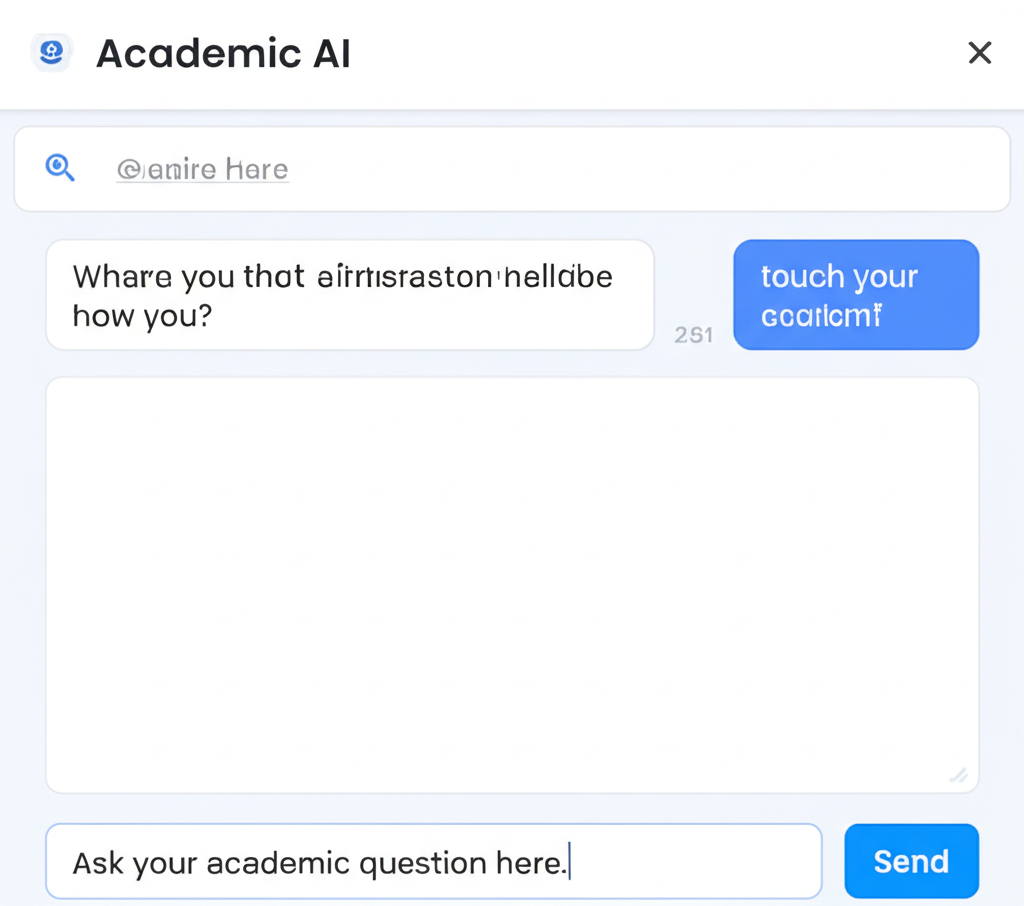1024x906 pixels.
Task: Select the Academic AI title text
Action: [x=222, y=53]
